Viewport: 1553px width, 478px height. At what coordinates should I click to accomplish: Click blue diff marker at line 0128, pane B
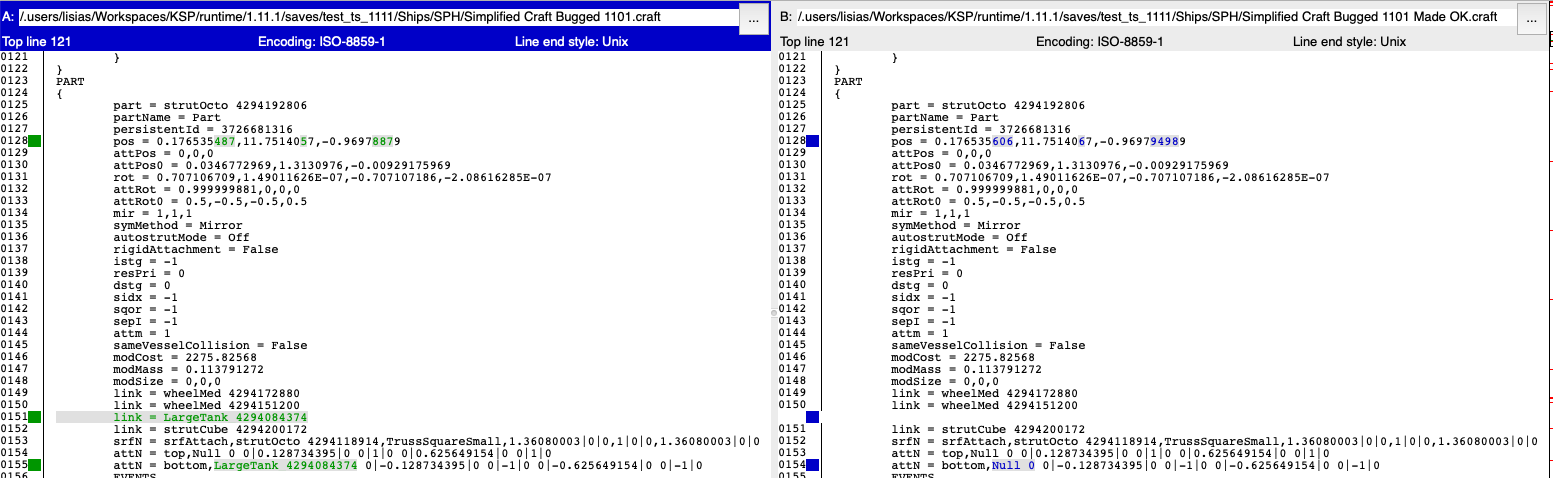click(813, 141)
